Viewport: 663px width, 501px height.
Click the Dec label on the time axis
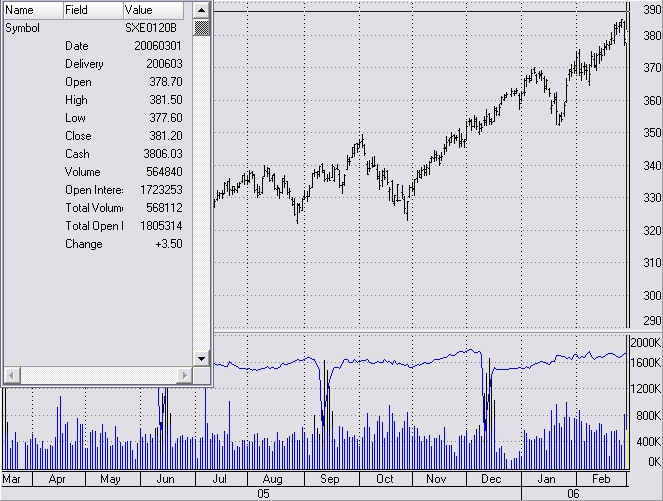492,479
